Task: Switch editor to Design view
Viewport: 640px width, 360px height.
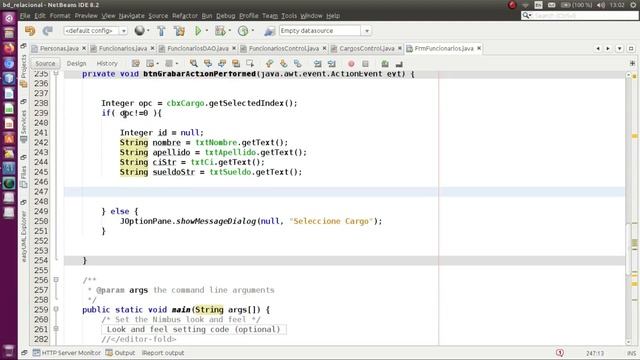Action: (76, 64)
